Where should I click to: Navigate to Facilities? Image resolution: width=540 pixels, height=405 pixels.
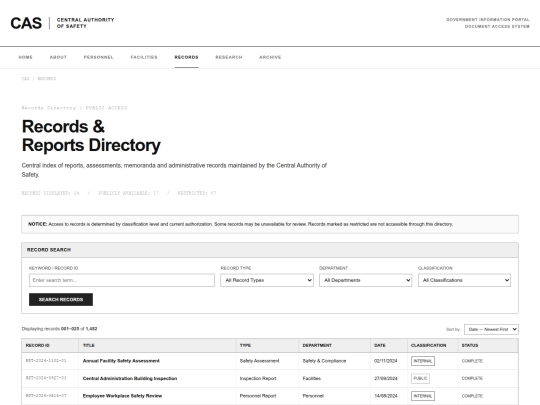coord(144,57)
